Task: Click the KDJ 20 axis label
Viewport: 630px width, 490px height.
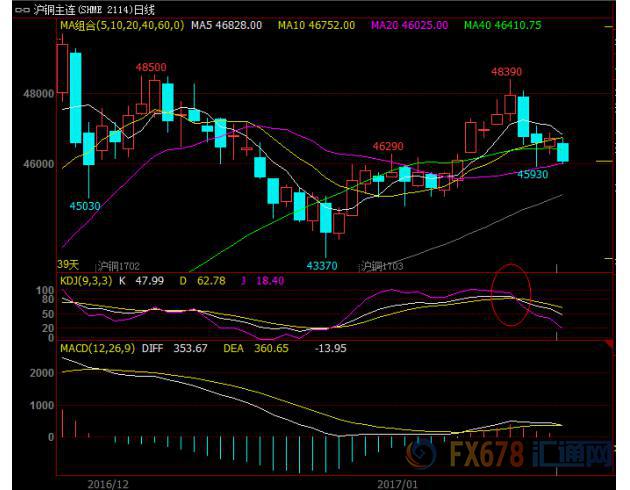Action: coord(48,328)
